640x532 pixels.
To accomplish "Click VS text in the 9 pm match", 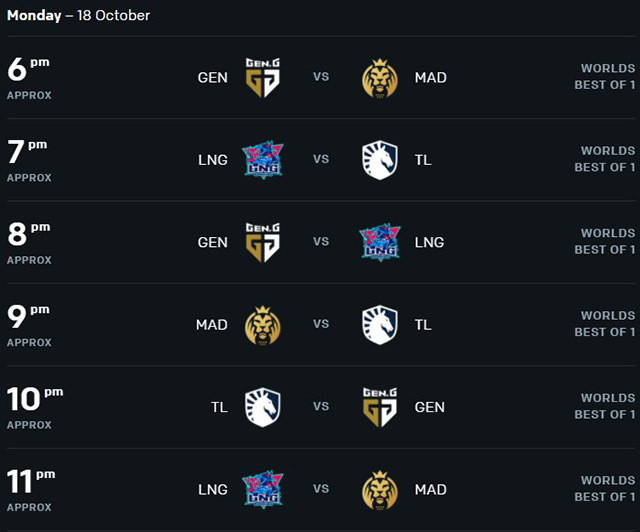I will tap(321, 324).
